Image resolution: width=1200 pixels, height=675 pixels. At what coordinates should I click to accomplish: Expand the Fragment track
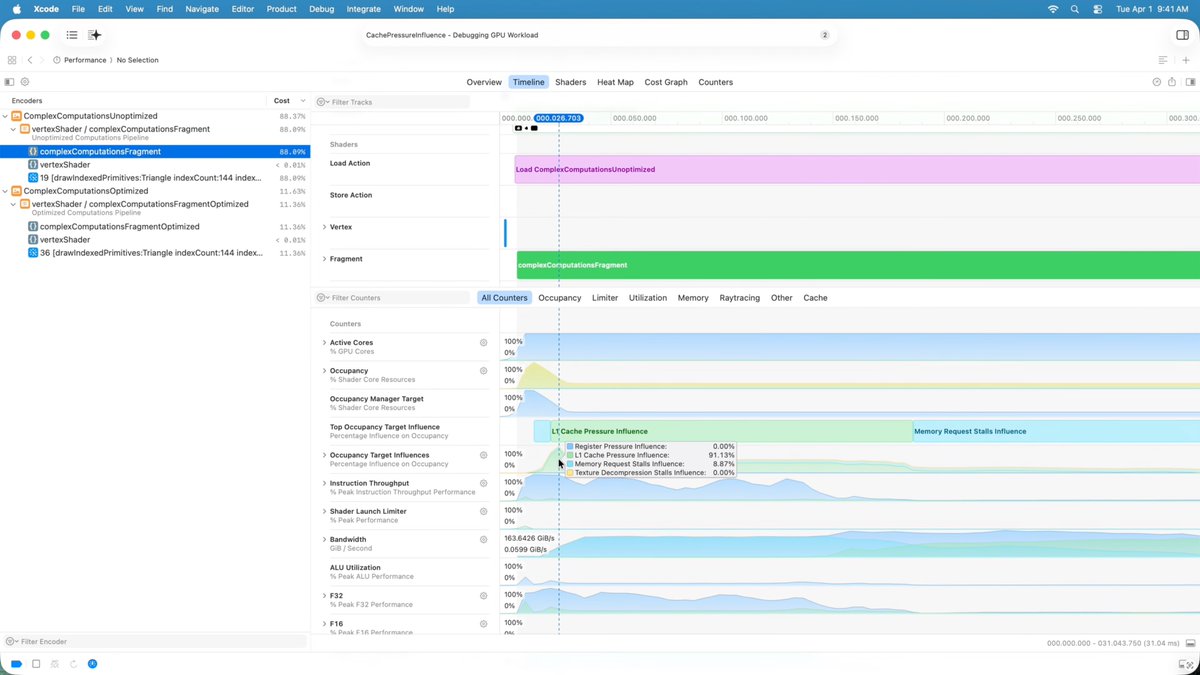324,259
